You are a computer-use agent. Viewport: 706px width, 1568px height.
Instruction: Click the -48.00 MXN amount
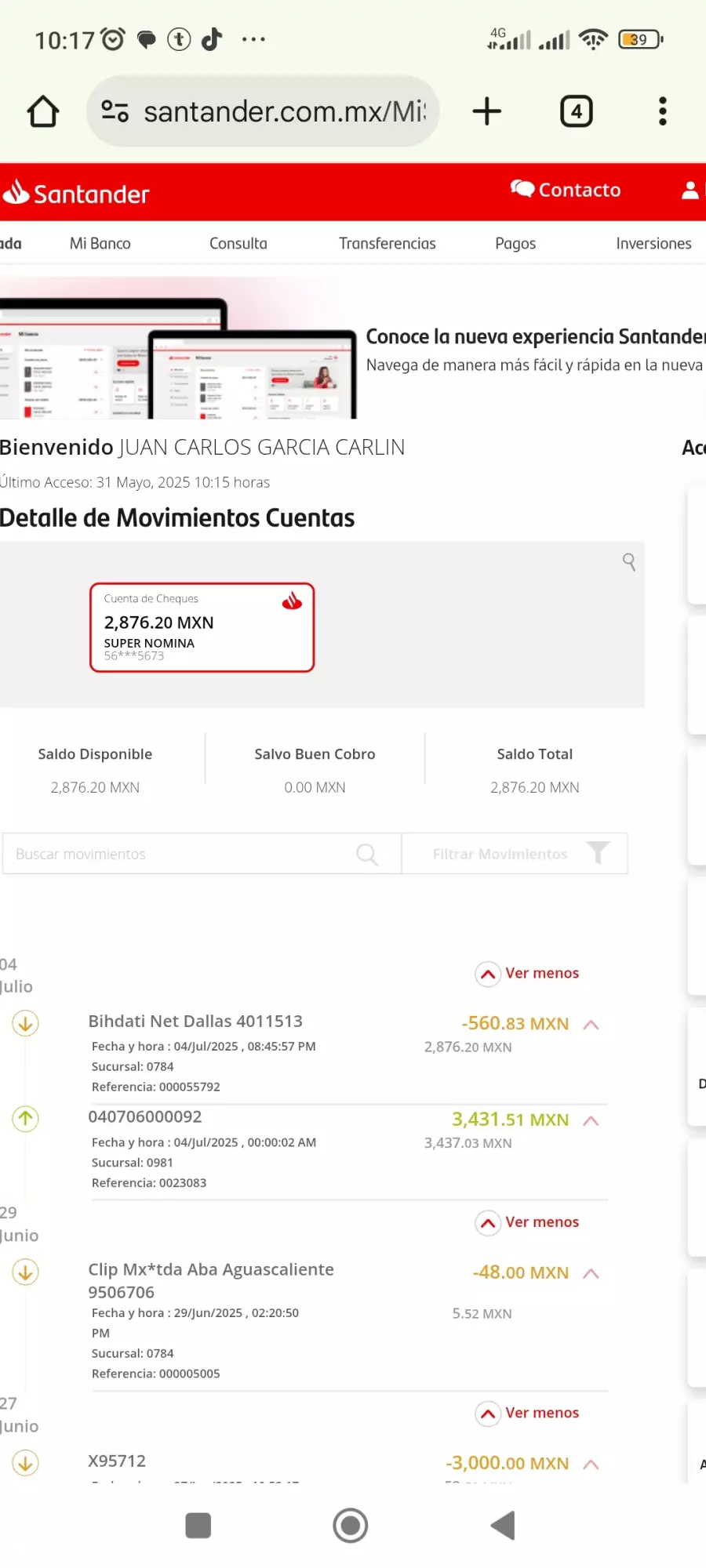pos(521,1273)
